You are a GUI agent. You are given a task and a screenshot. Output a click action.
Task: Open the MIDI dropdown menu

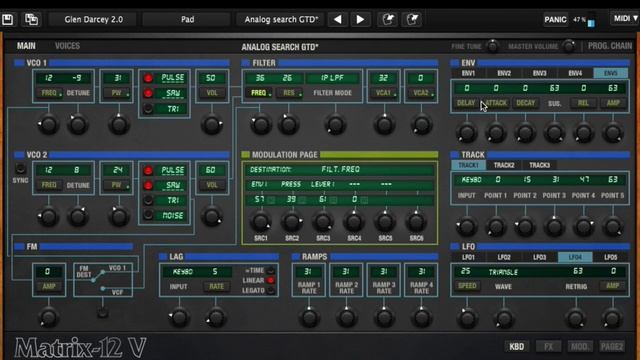pos(625,18)
